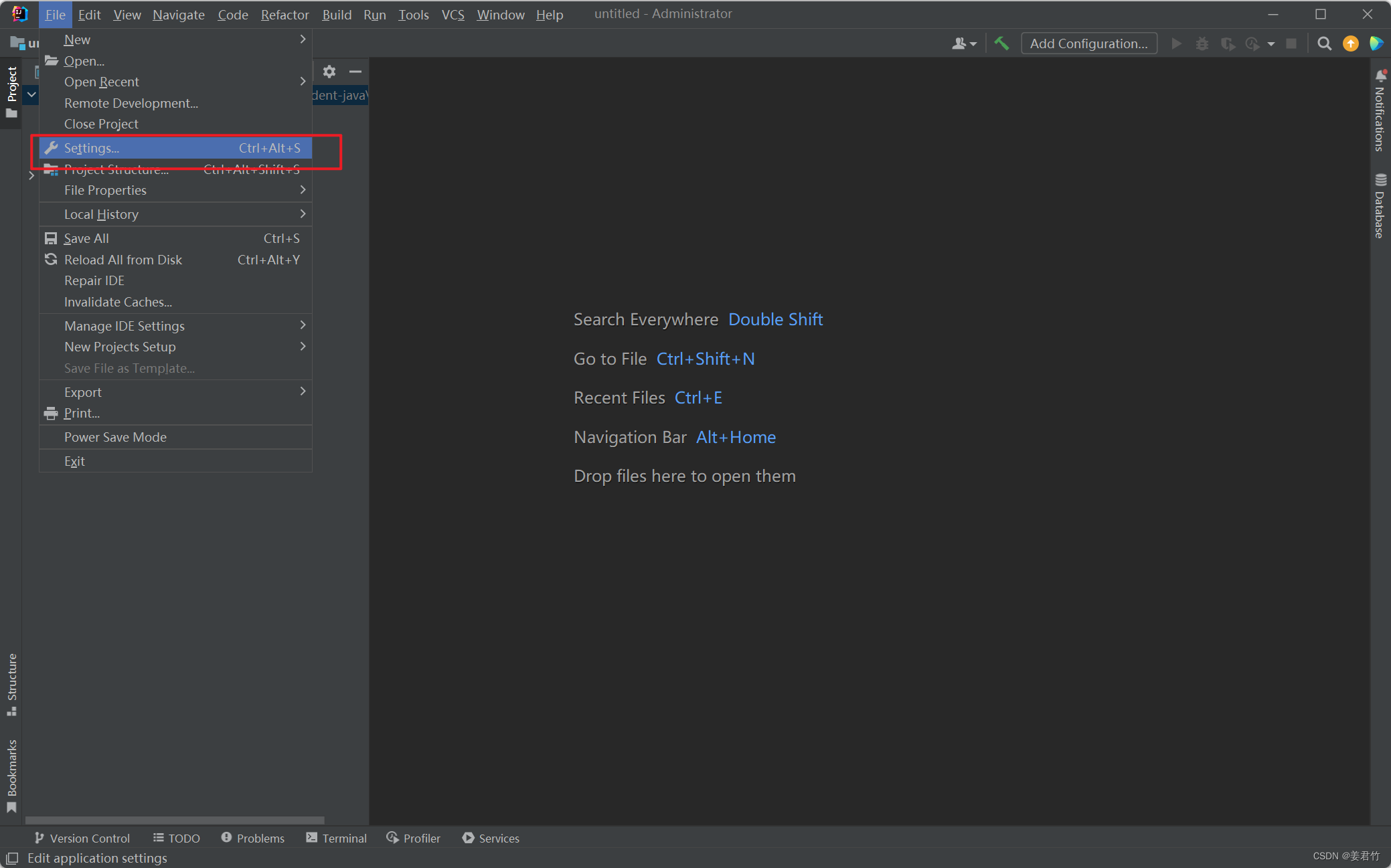Click the green Build hammer icon

(1001, 44)
